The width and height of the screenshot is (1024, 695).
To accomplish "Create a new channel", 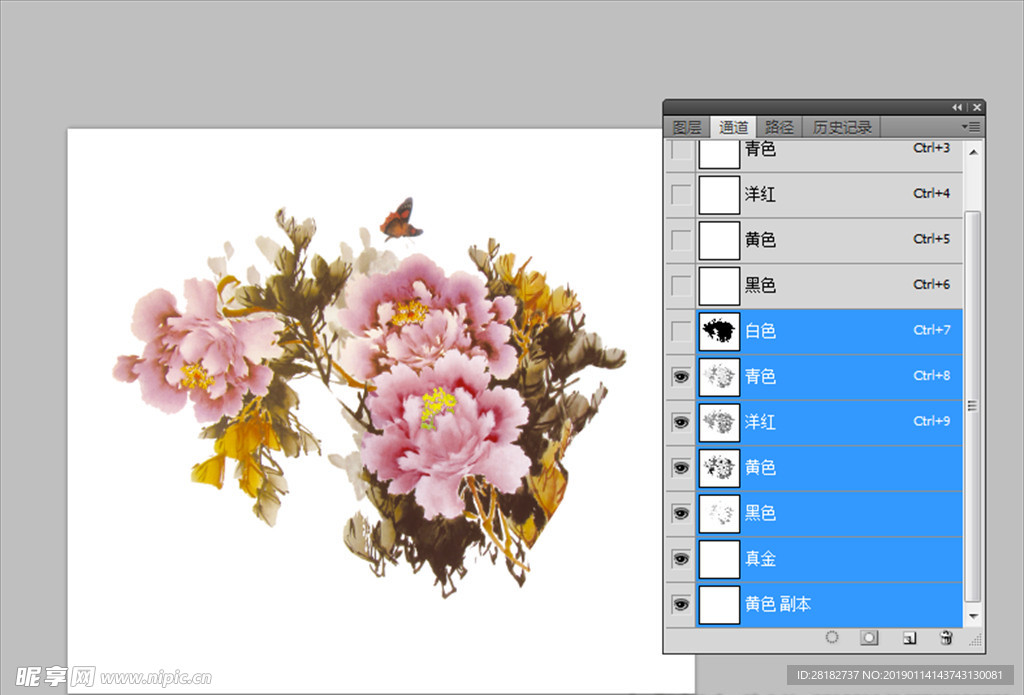I will tap(909, 638).
